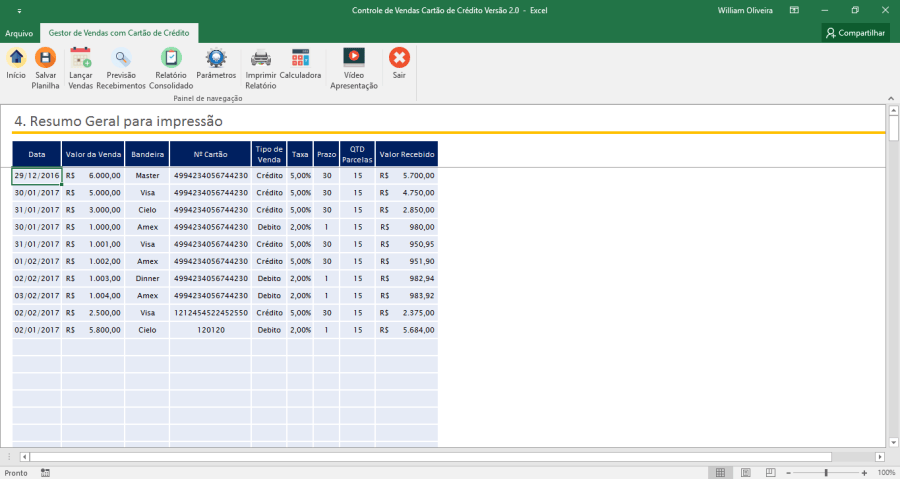Select Valor Recebido cell 4.750,00

406,193
